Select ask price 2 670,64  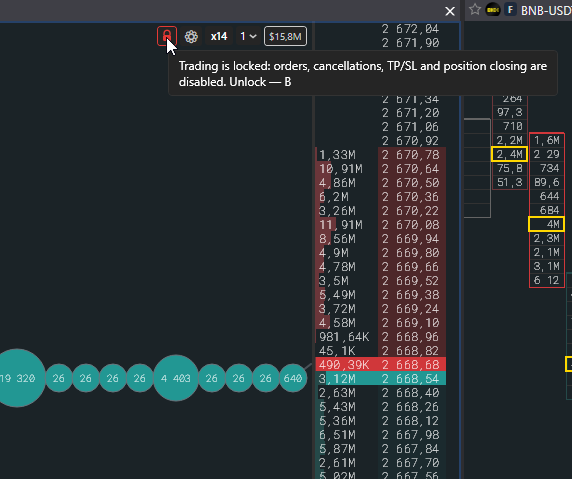(411, 169)
